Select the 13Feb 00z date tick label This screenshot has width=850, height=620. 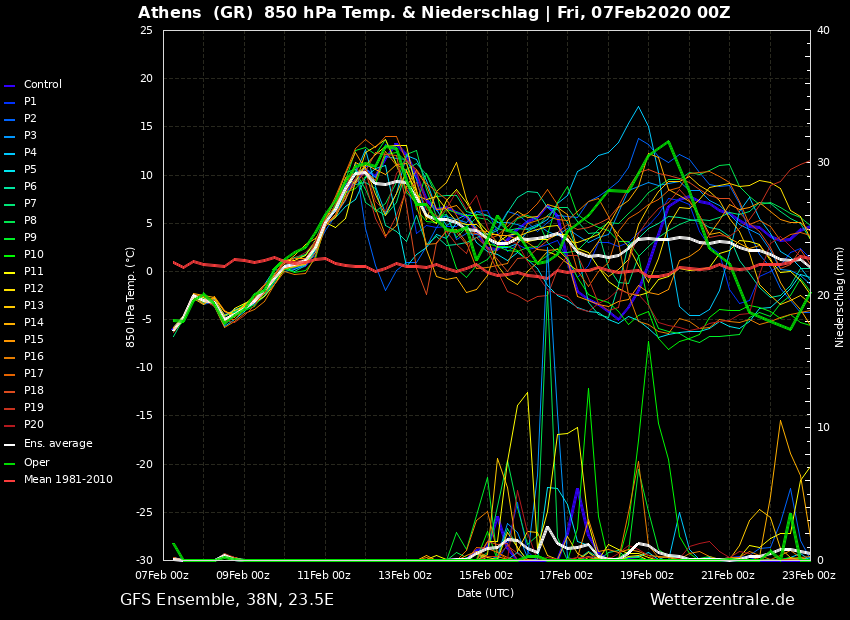coord(405,576)
